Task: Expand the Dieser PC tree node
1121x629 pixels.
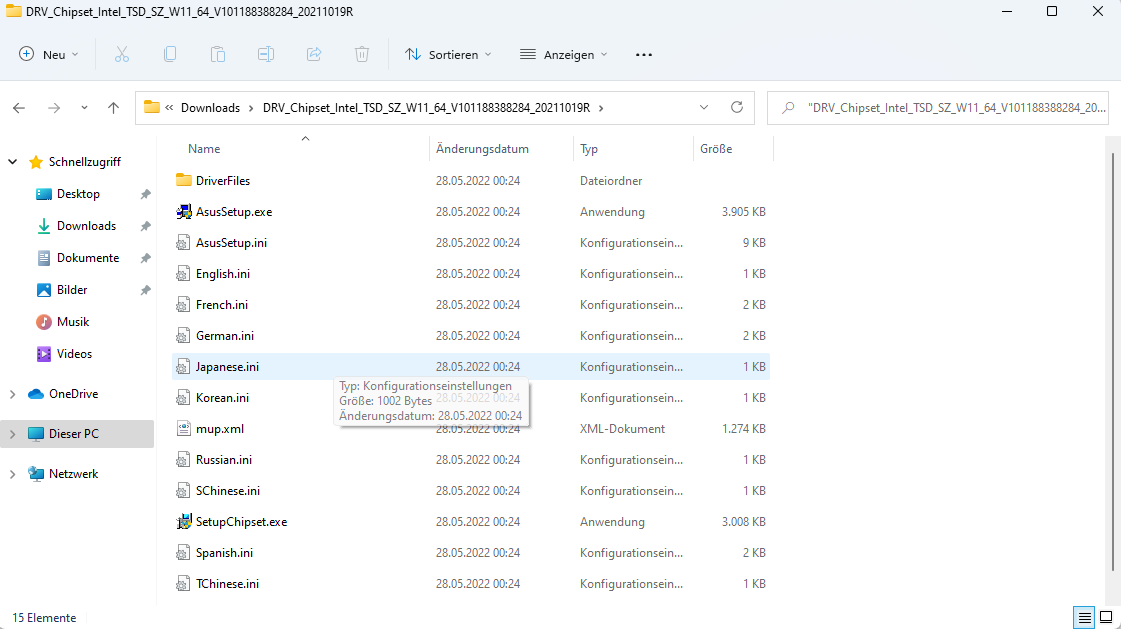Action: tap(12, 434)
